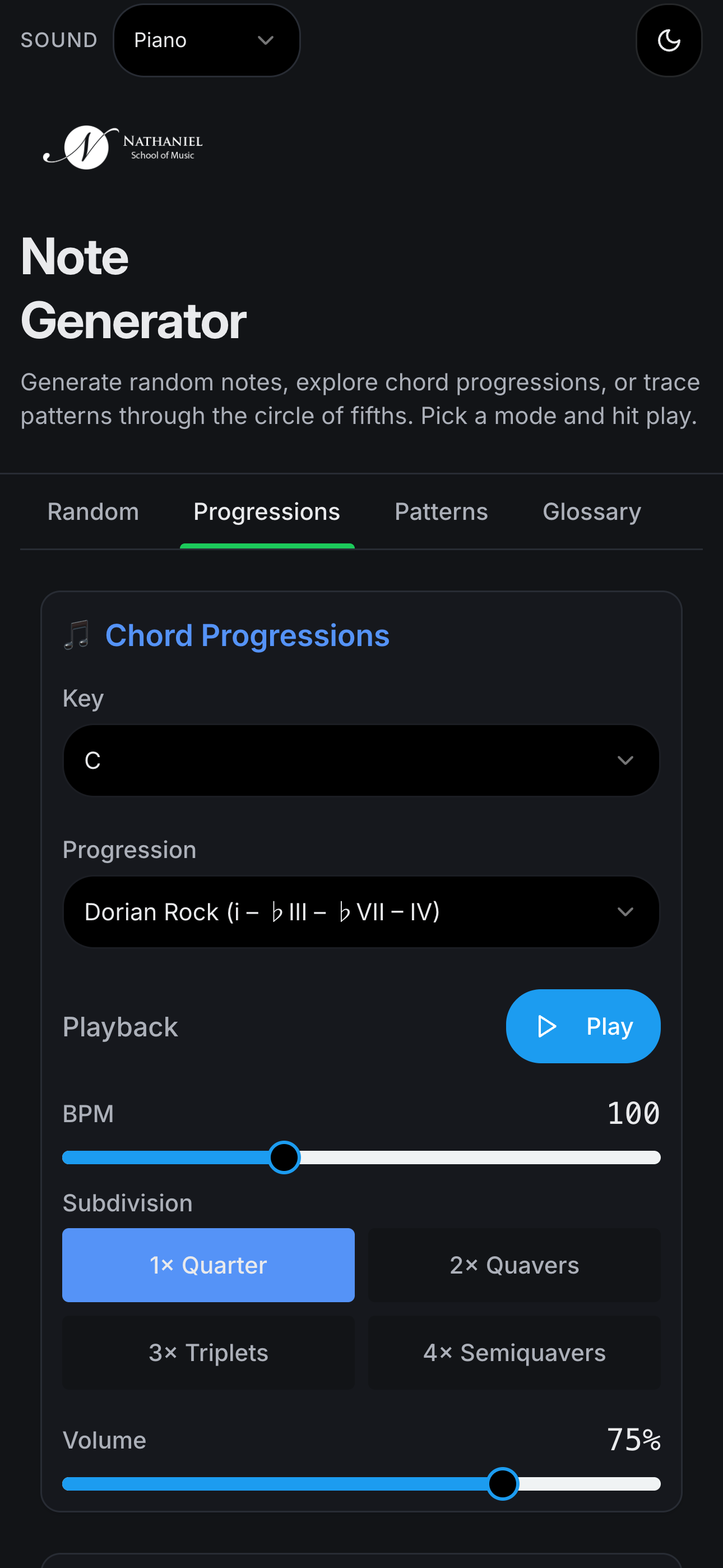The image size is (723, 1568).
Task: Toggle dark mode with the moon icon
Action: point(668,41)
